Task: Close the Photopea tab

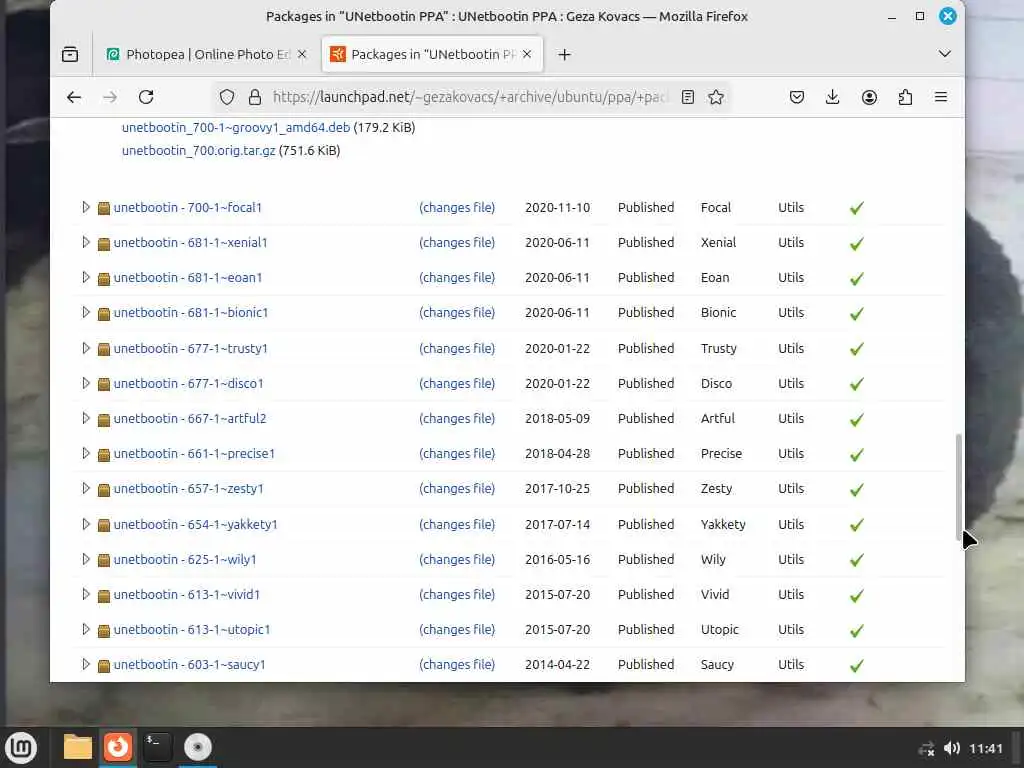Action: (302, 54)
